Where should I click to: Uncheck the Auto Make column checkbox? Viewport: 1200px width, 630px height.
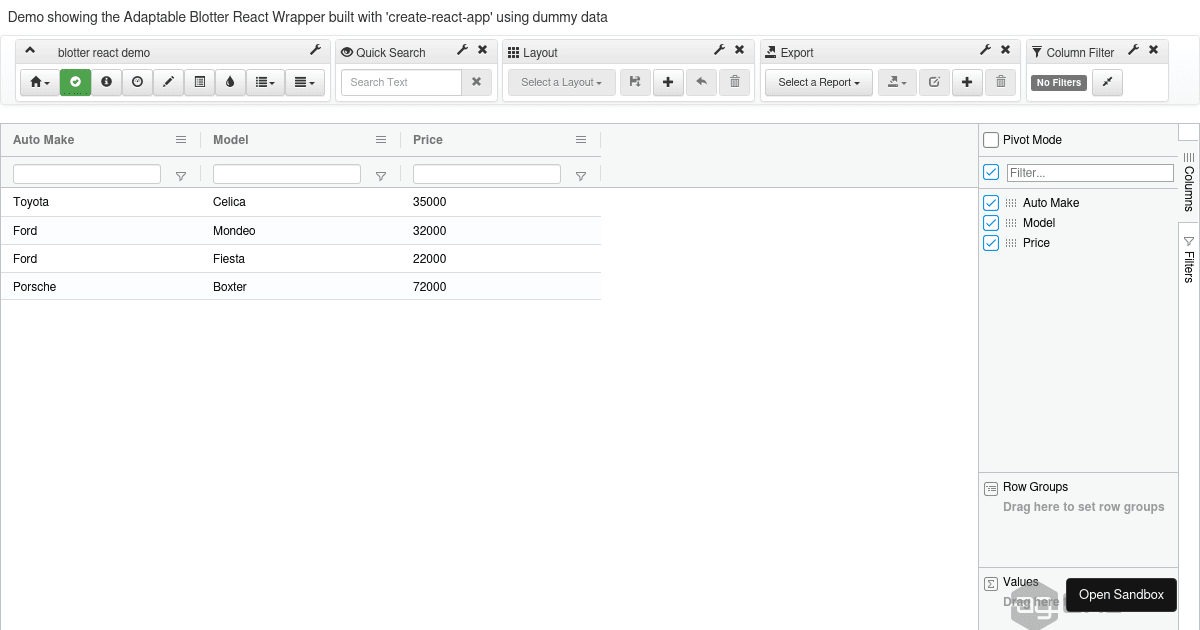click(991, 203)
